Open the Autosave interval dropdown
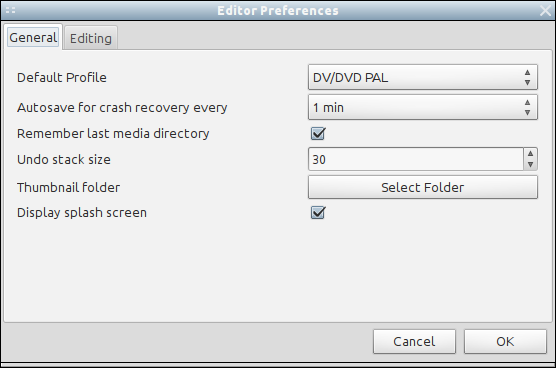 pos(423,107)
